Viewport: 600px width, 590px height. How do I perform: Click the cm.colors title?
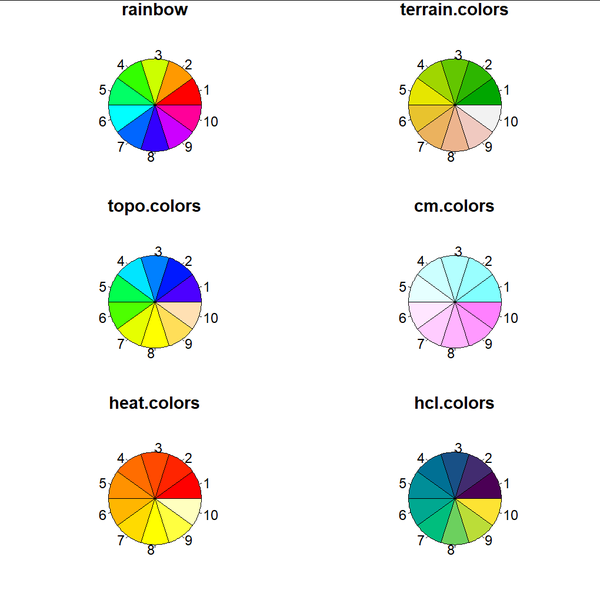(x=454, y=206)
